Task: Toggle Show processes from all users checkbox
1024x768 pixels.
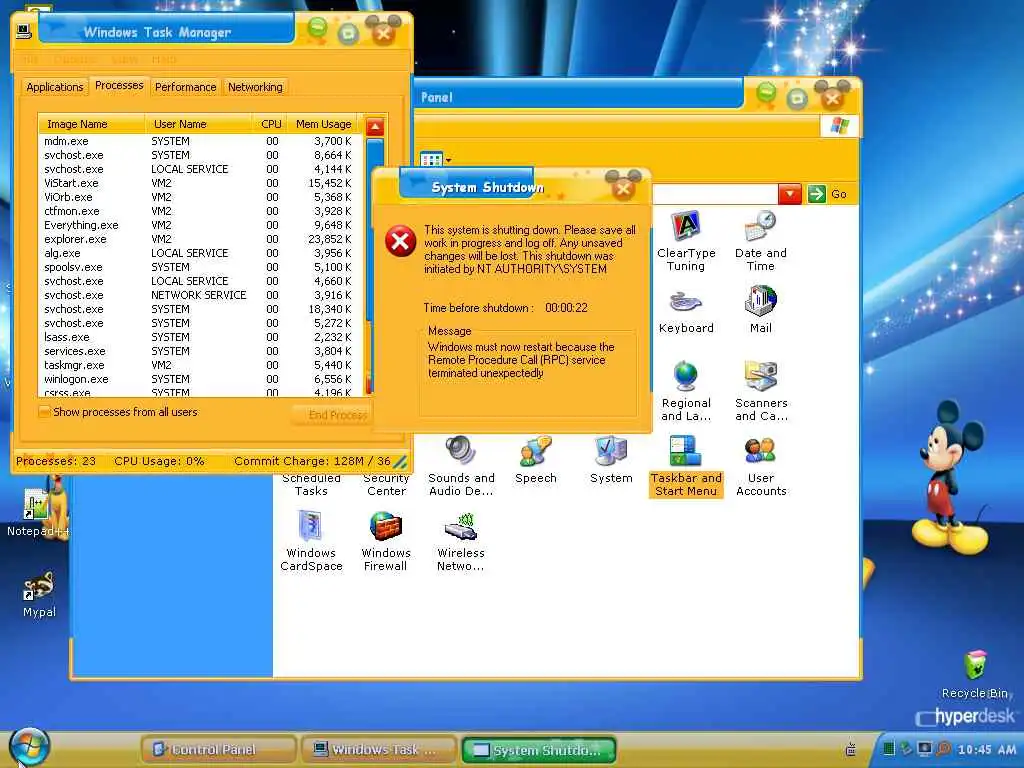Action: [x=44, y=412]
